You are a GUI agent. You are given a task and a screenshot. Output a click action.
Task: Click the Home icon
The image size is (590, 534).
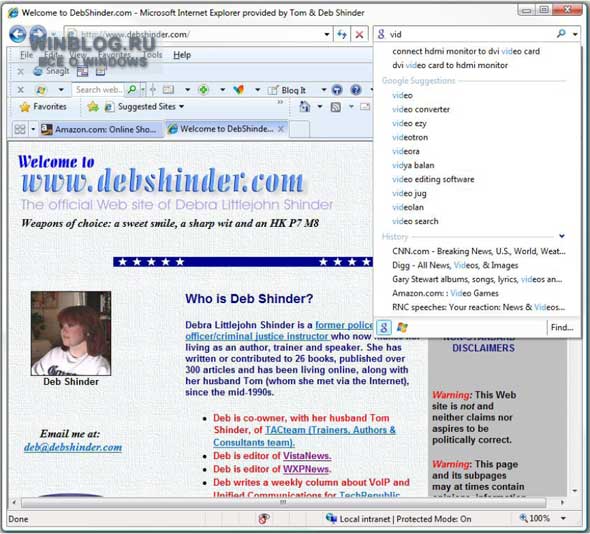pos(304,107)
